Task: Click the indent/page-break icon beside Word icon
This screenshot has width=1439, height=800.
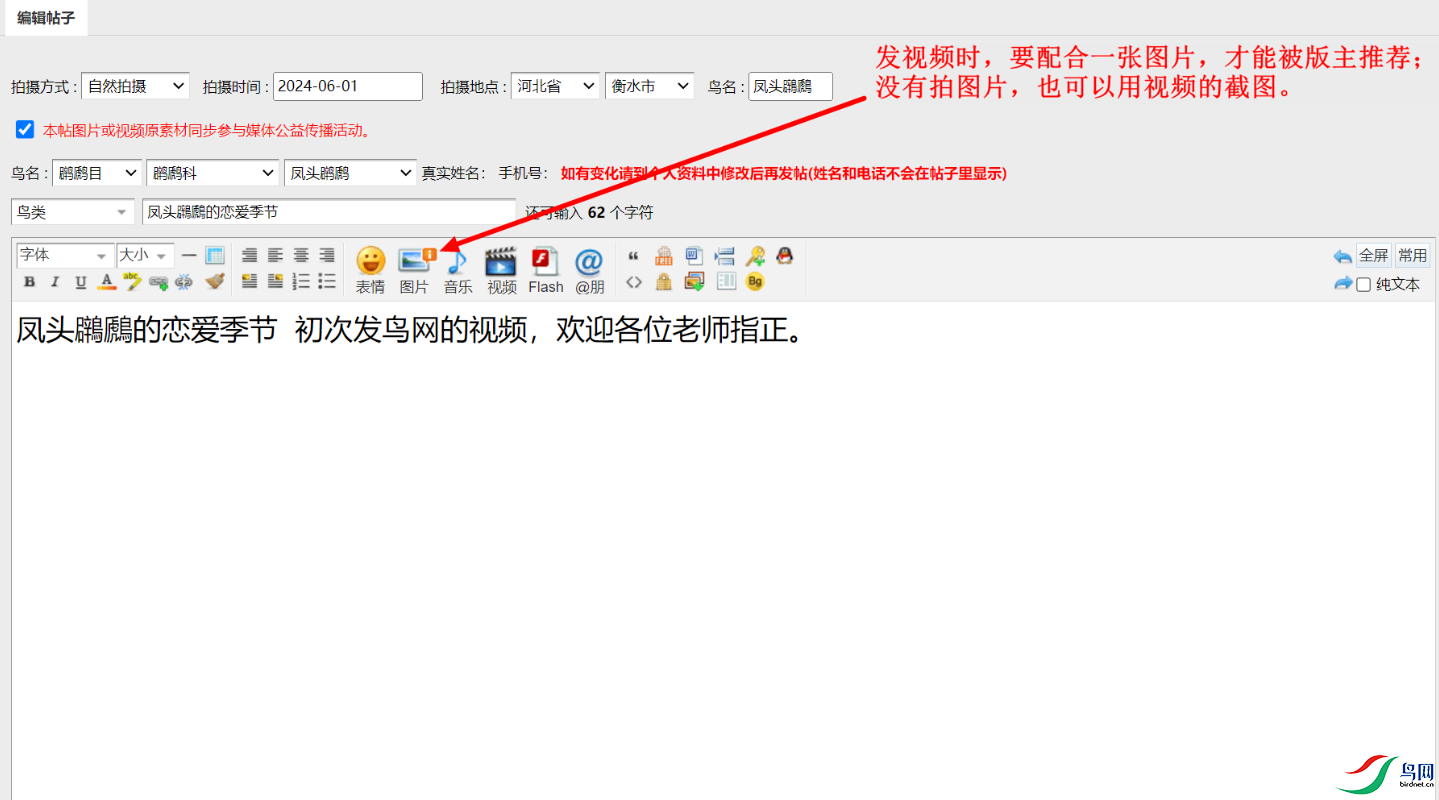Action: pos(725,256)
